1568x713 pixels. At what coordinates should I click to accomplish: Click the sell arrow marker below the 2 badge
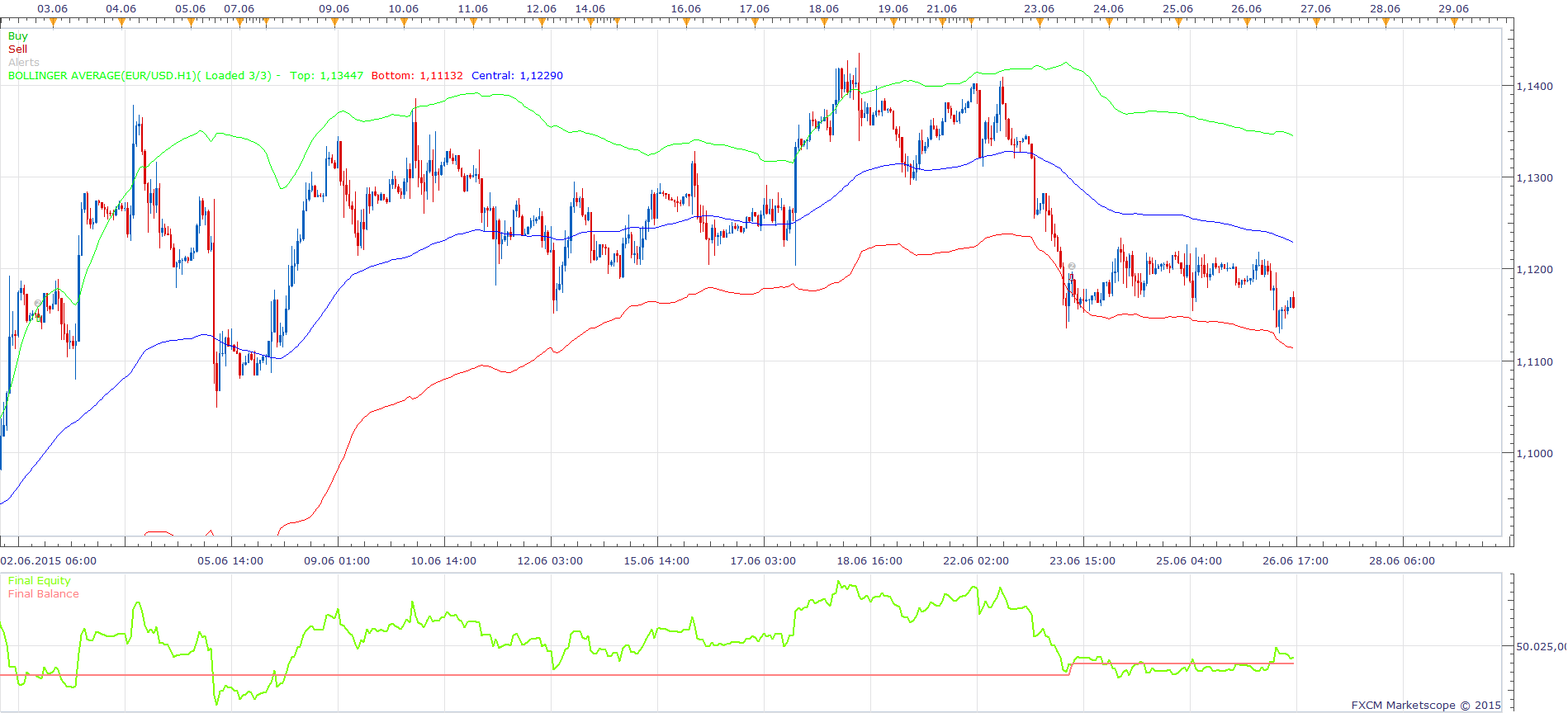click(1072, 277)
